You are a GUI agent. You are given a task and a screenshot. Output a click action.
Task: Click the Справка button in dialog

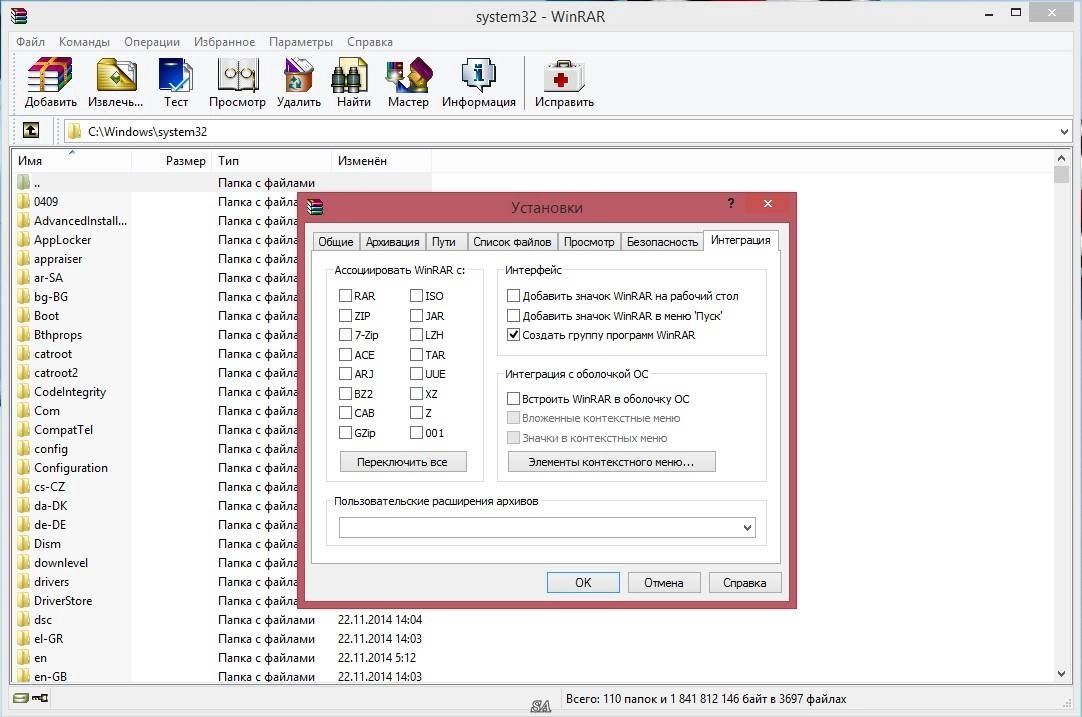pos(745,582)
